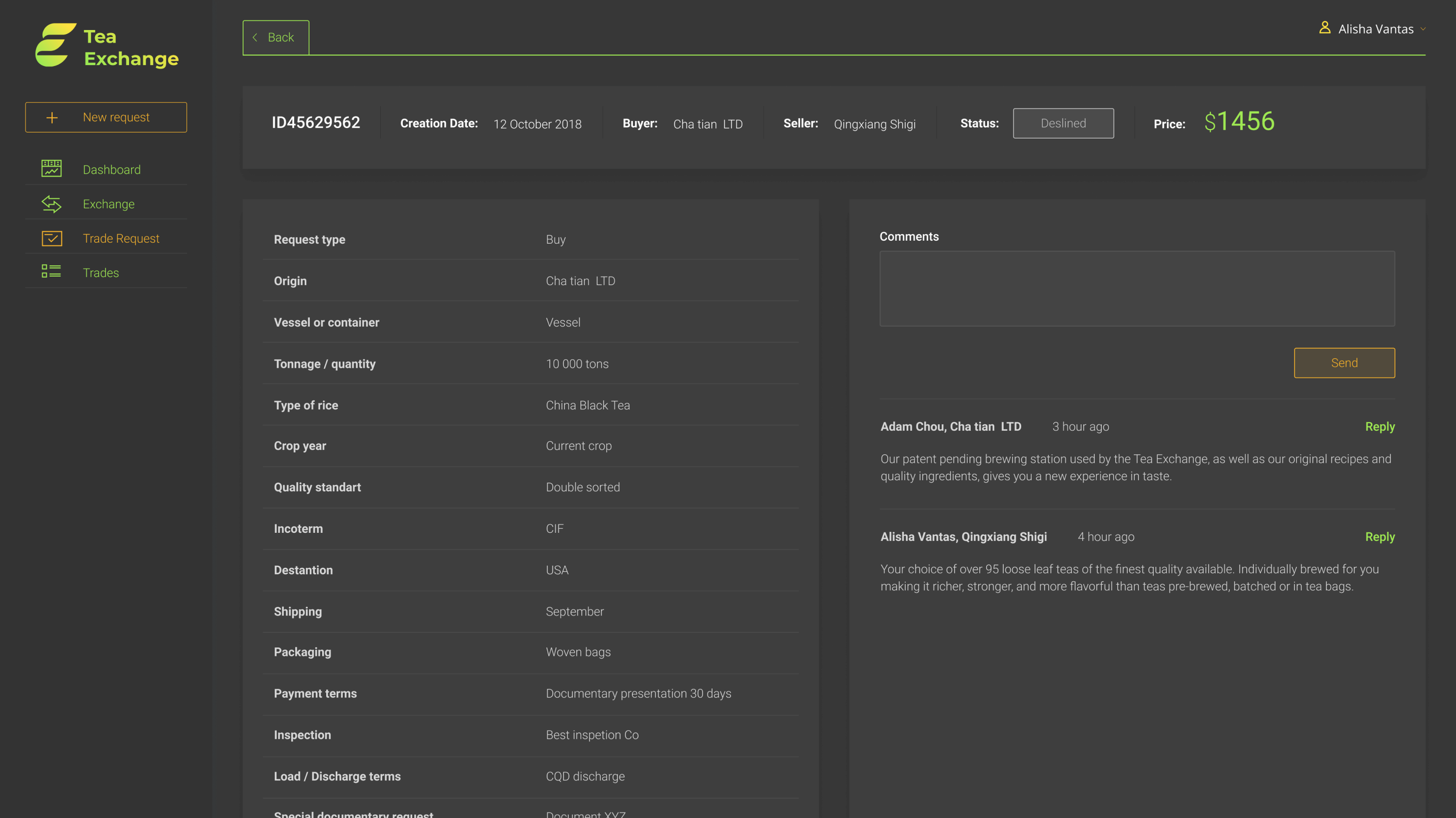Screen dimensions: 1456x818
Task: Click the back arrow chevron
Action: (x=255, y=38)
